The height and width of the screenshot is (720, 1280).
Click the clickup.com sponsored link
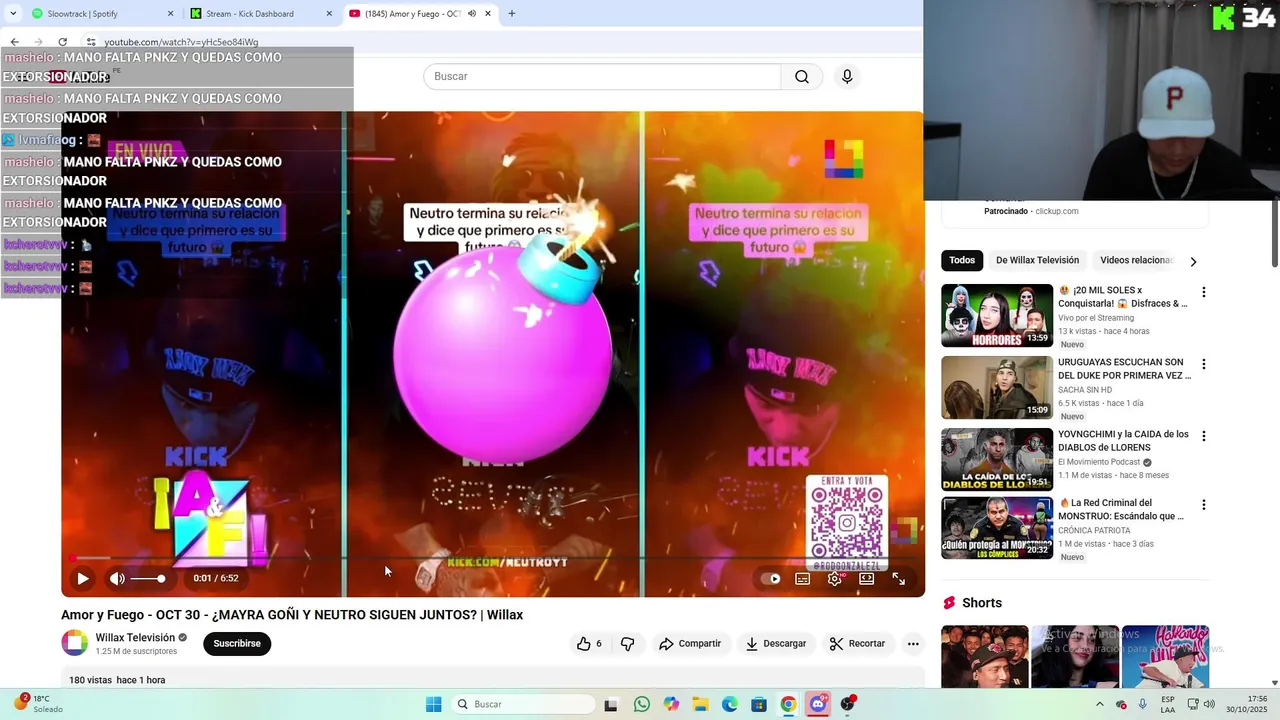pos(1056,211)
